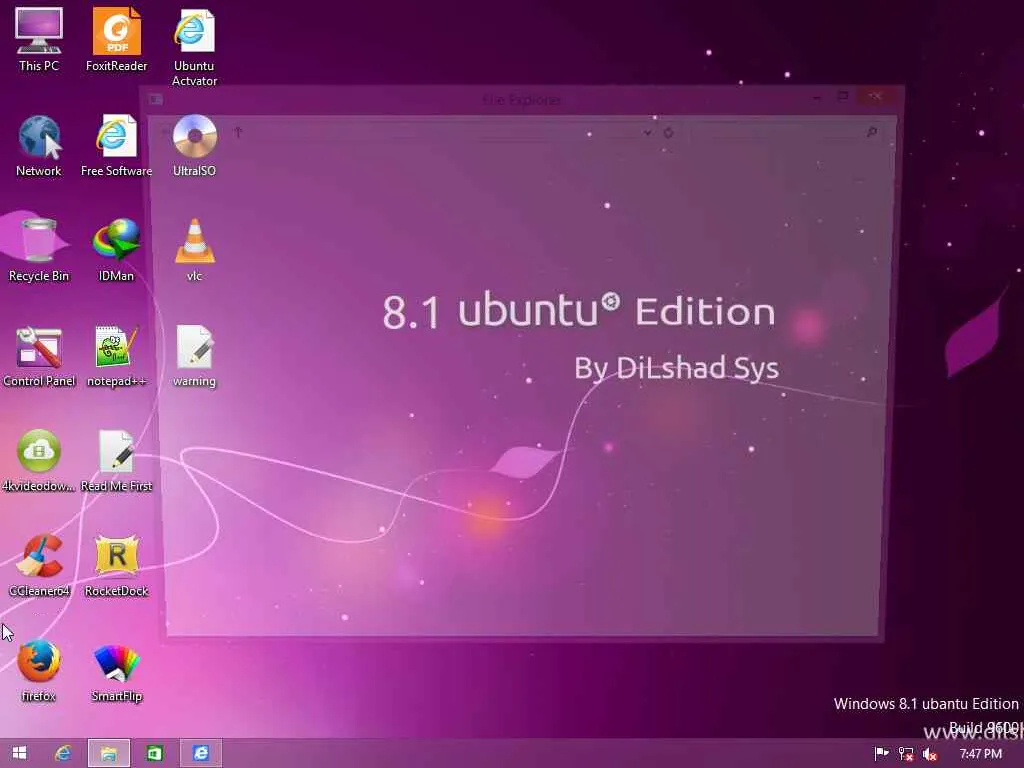Open the SmartFlip desktop icon

coord(116,671)
